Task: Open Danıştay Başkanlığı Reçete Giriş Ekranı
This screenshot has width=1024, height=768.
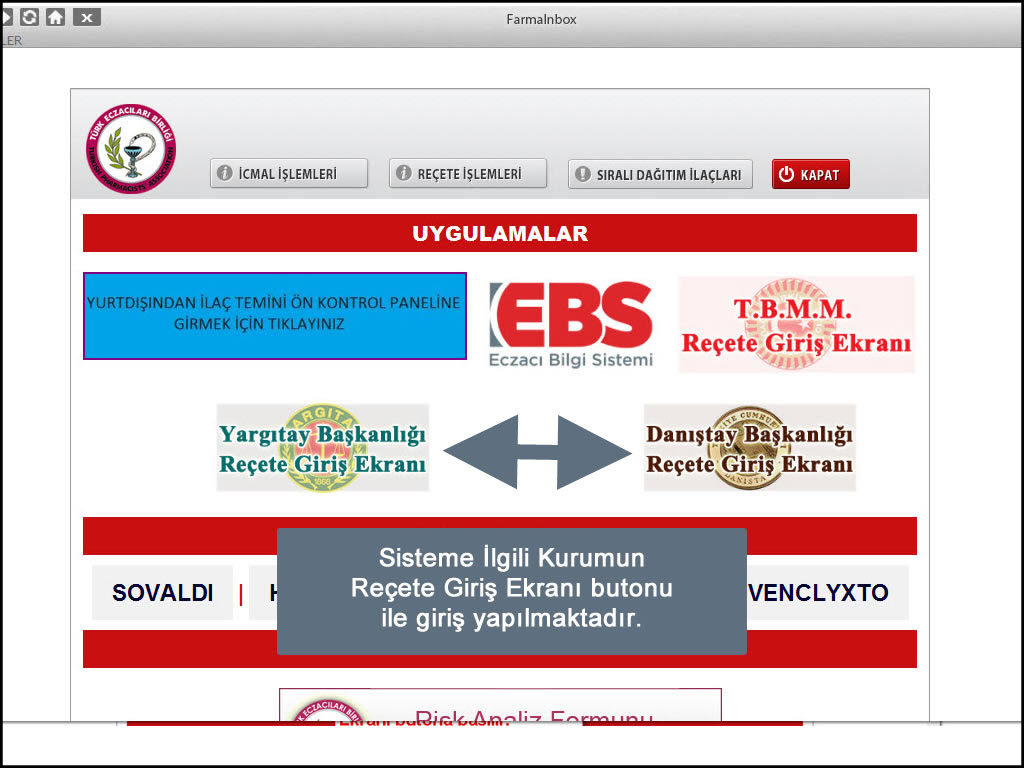Action: [x=750, y=448]
